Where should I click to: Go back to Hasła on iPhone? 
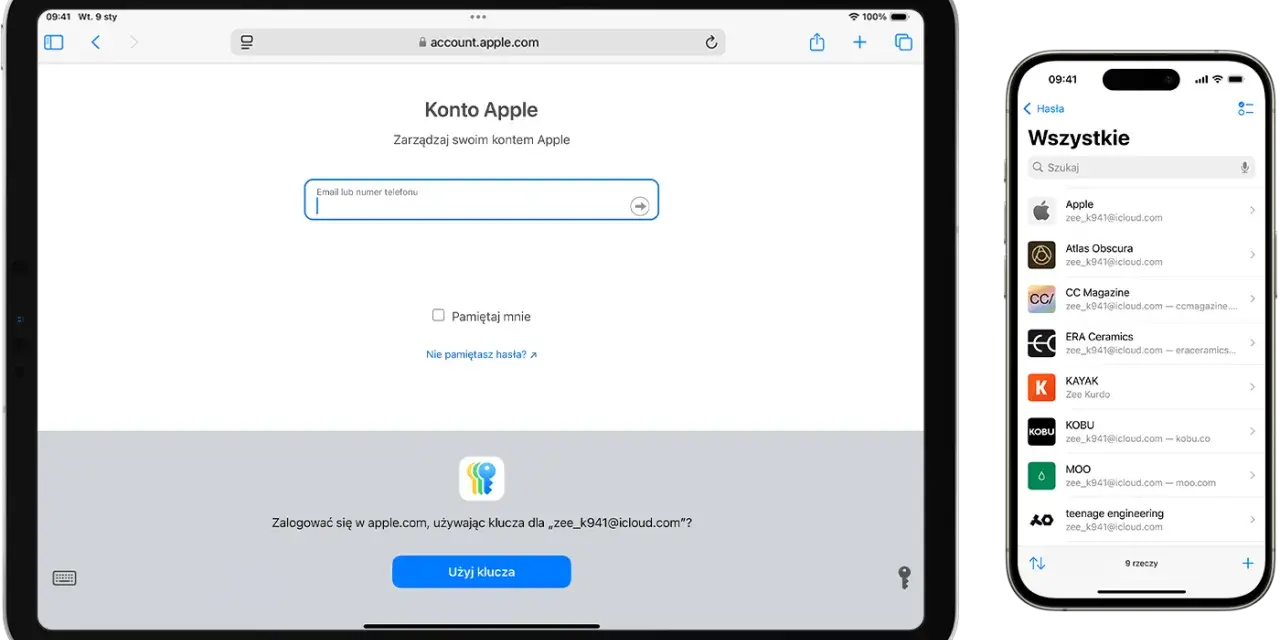pyautogui.click(x=1043, y=109)
